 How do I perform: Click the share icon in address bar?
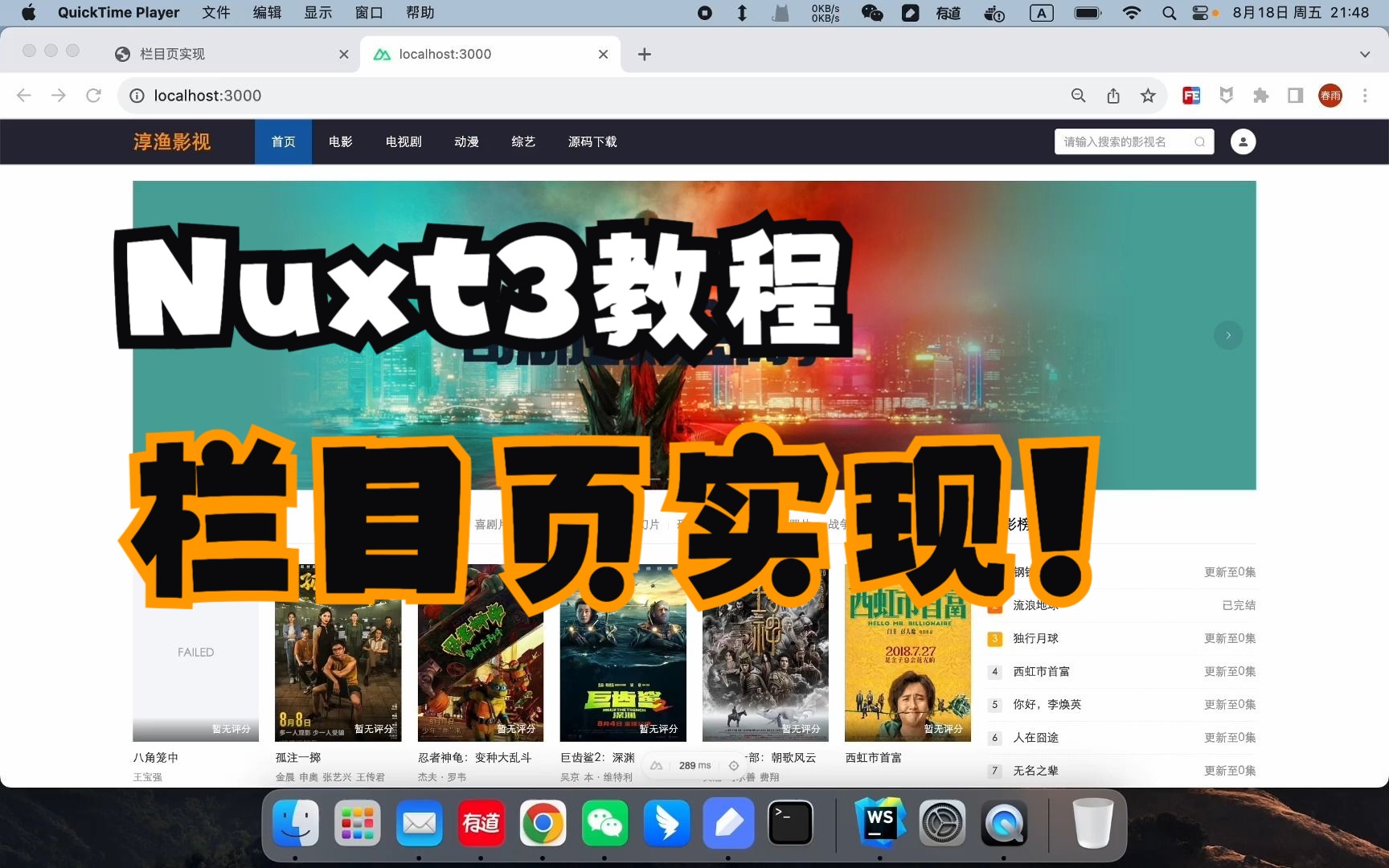click(1113, 96)
